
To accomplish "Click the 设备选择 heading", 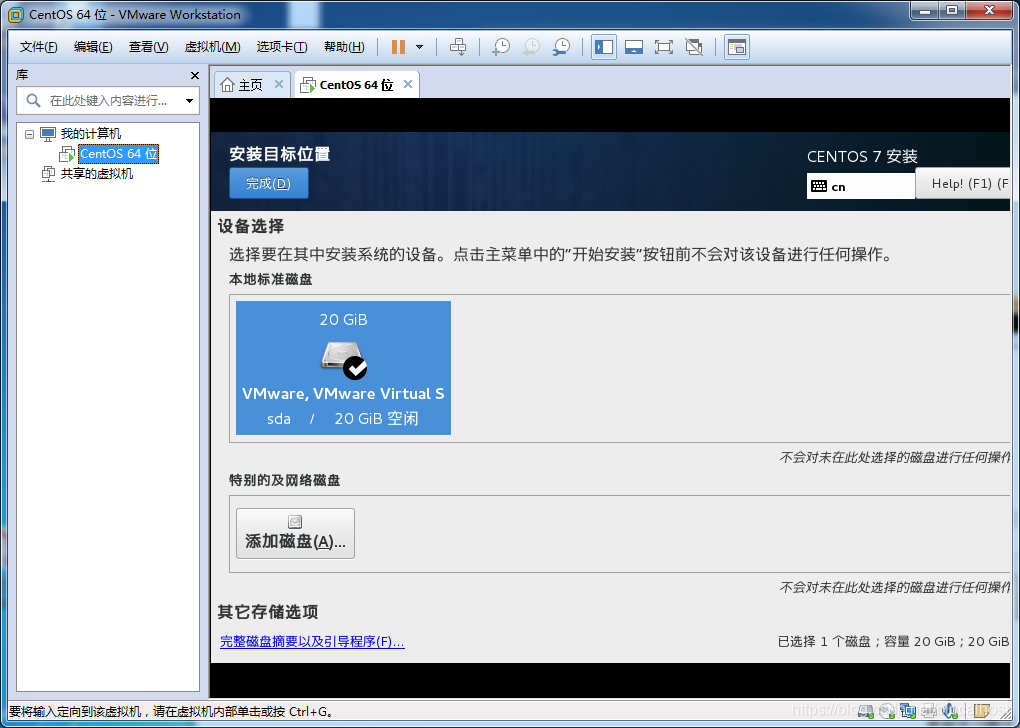I will (x=250, y=226).
